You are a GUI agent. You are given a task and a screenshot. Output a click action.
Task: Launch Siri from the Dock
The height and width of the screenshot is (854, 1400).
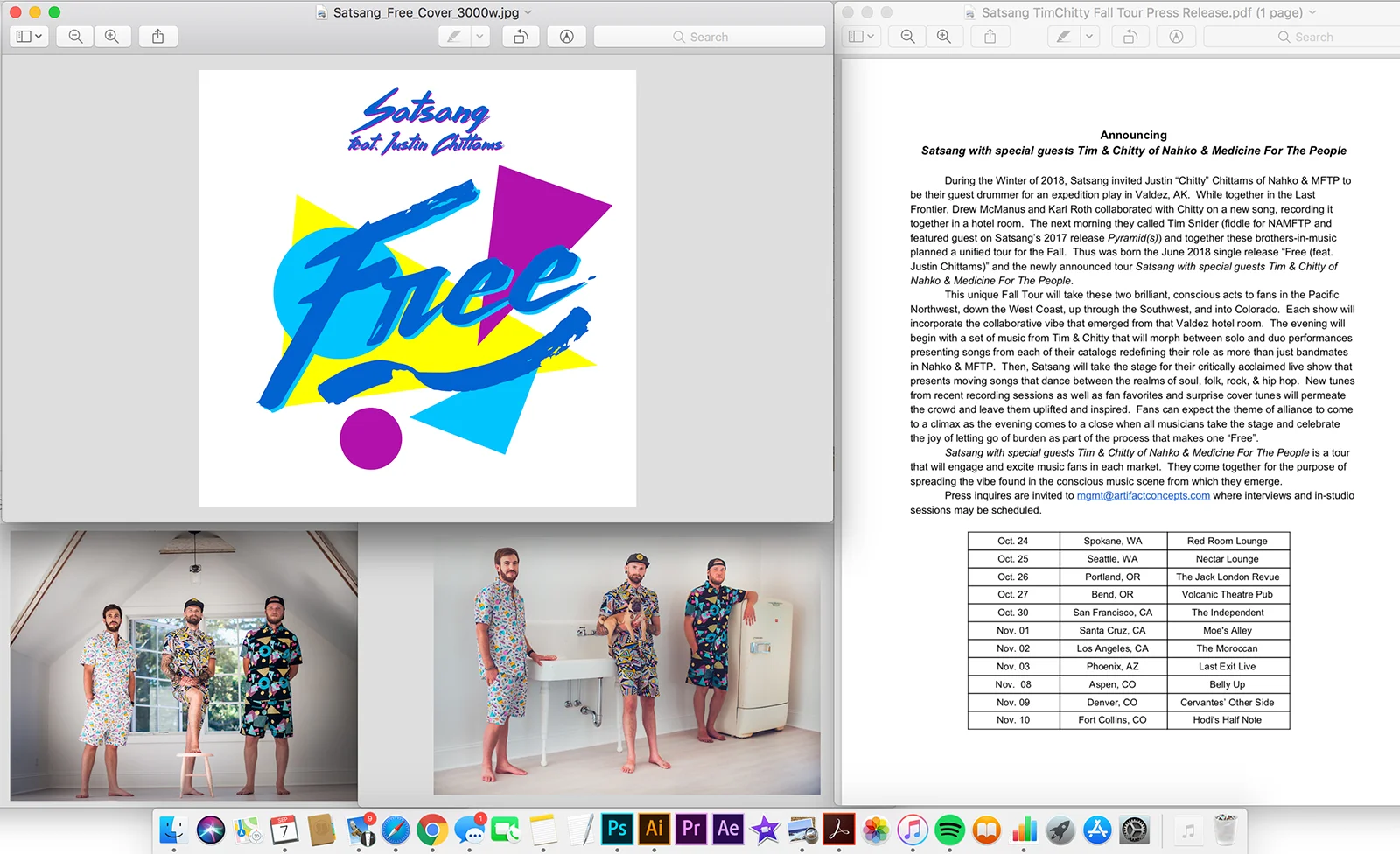point(211,829)
